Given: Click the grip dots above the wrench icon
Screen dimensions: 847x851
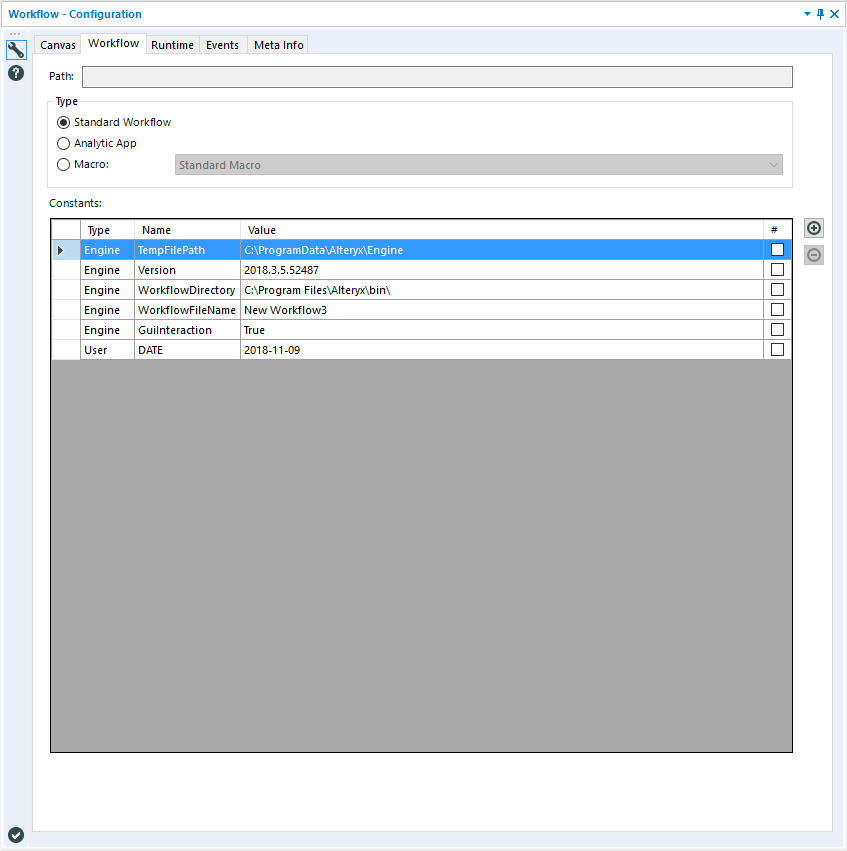Looking at the screenshot, I should pos(16,34).
